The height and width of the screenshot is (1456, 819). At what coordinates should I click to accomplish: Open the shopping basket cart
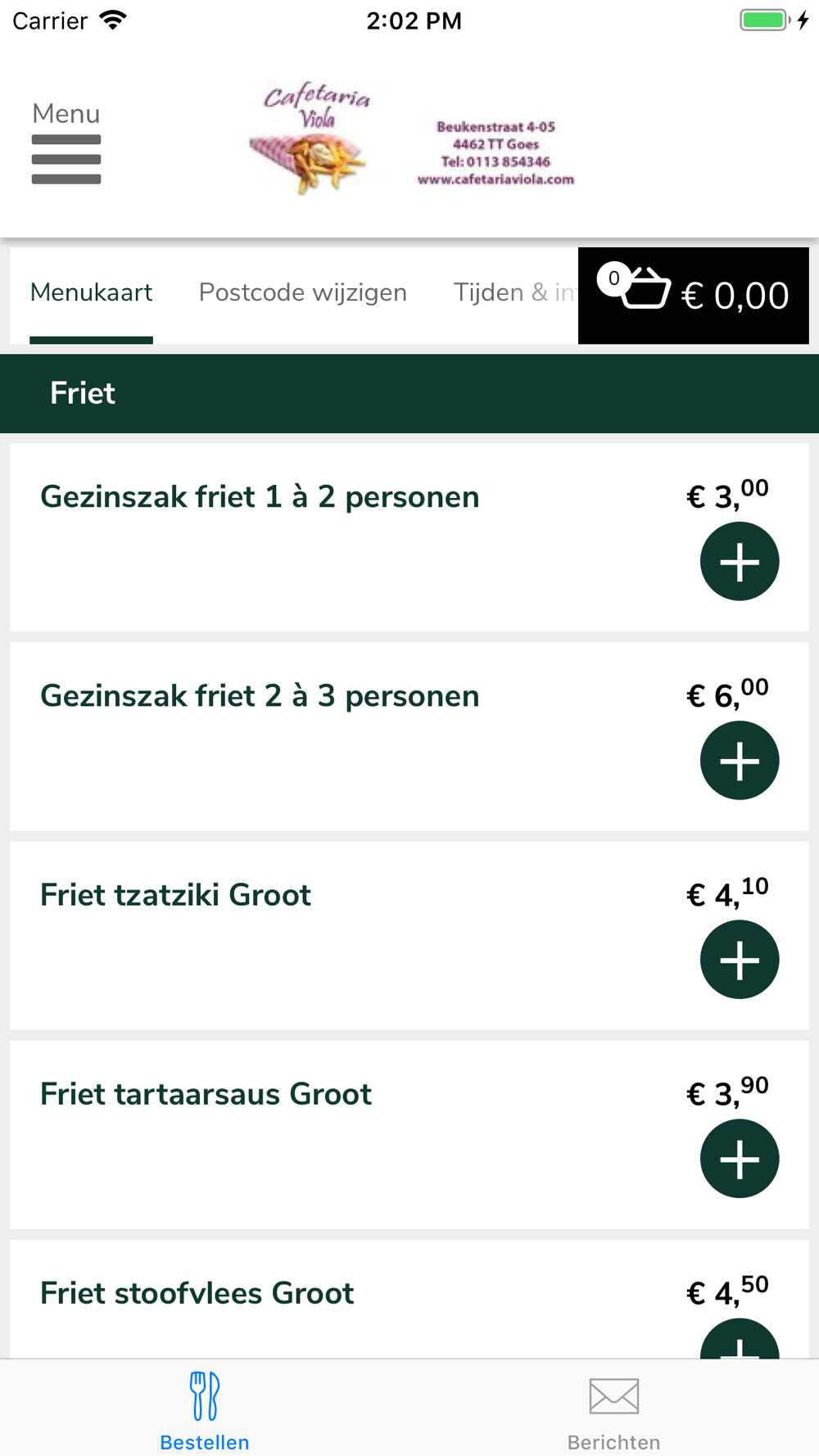click(x=645, y=288)
